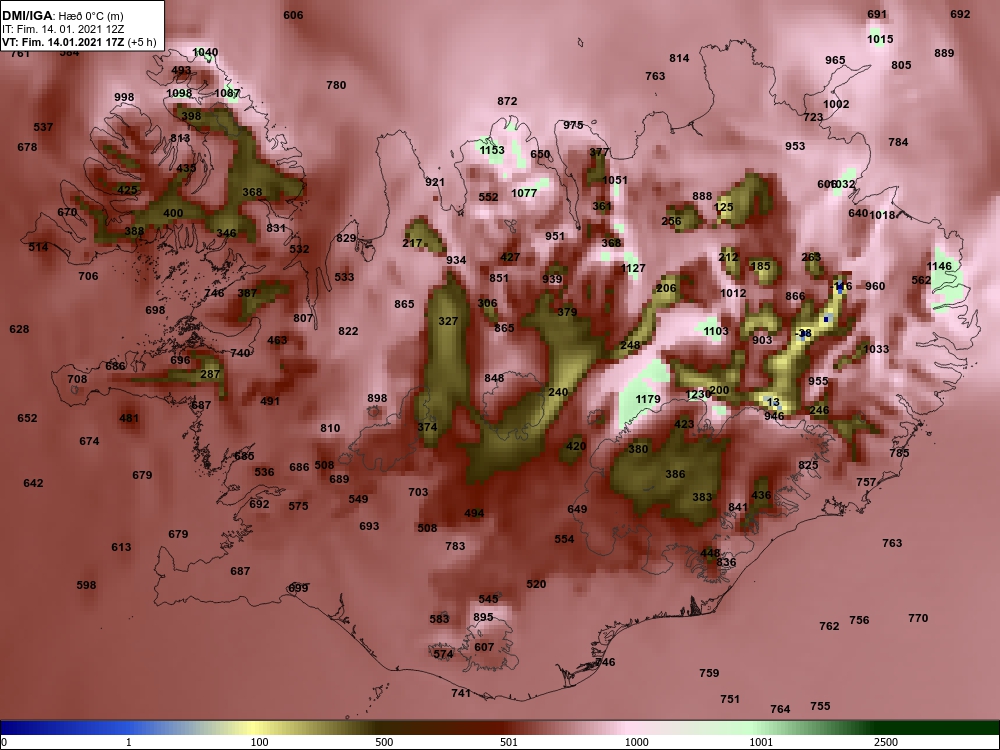
Task: Click the map value '425'
Action: coord(128,189)
